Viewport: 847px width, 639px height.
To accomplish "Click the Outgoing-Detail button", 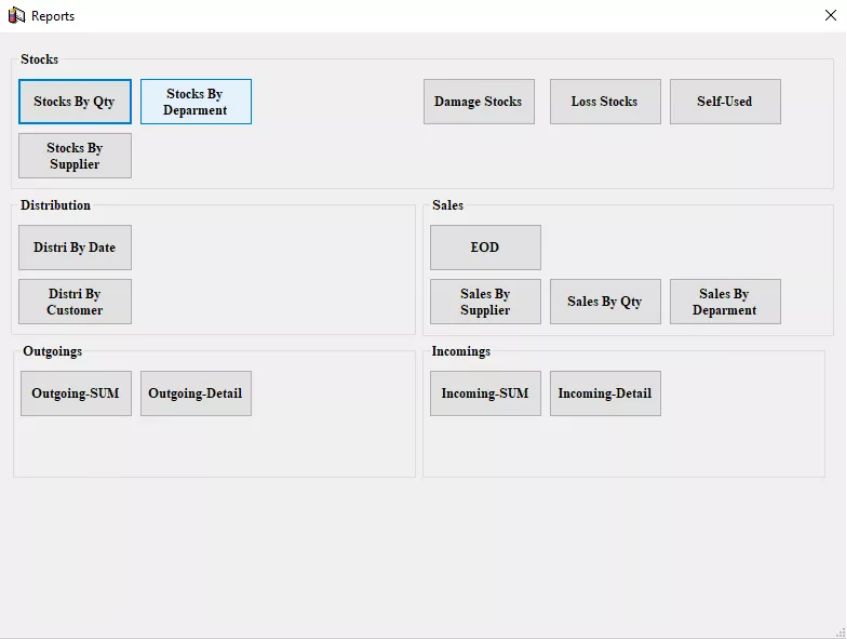I will 196,394.
